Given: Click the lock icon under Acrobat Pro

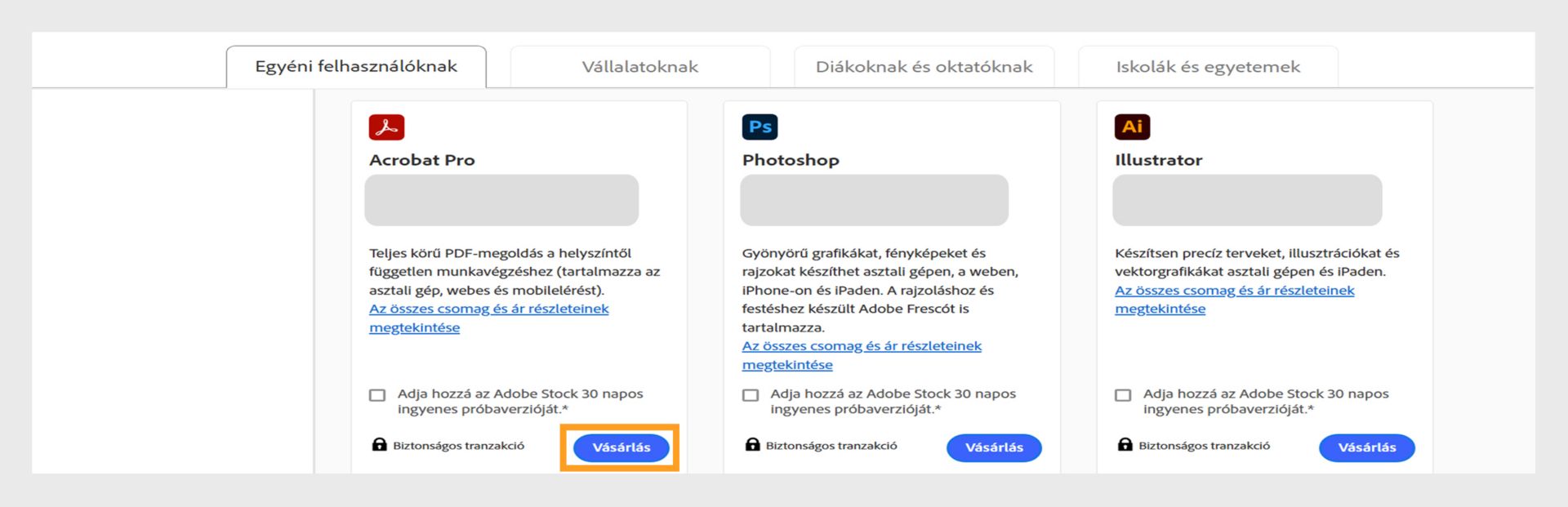Looking at the screenshot, I should click(x=379, y=445).
